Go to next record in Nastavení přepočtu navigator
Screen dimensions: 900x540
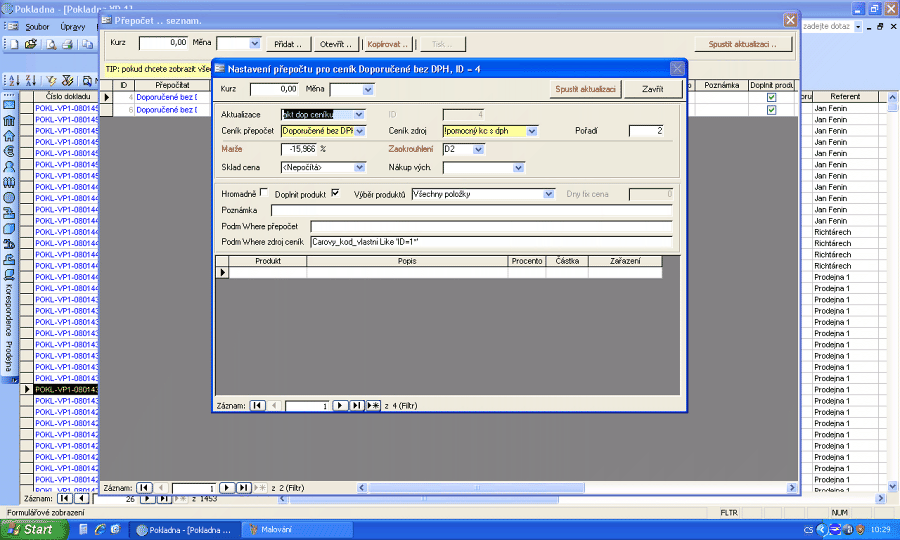pos(340,405)
